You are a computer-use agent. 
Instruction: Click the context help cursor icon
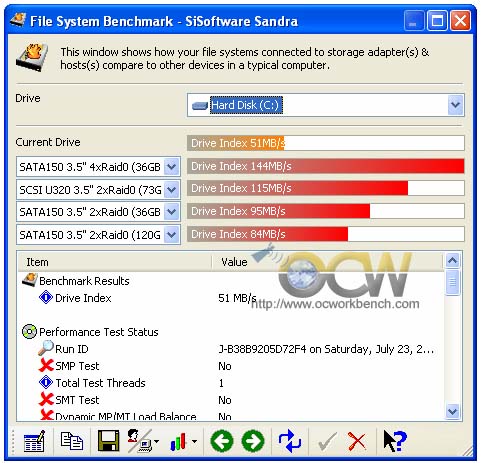click(395, 441)
